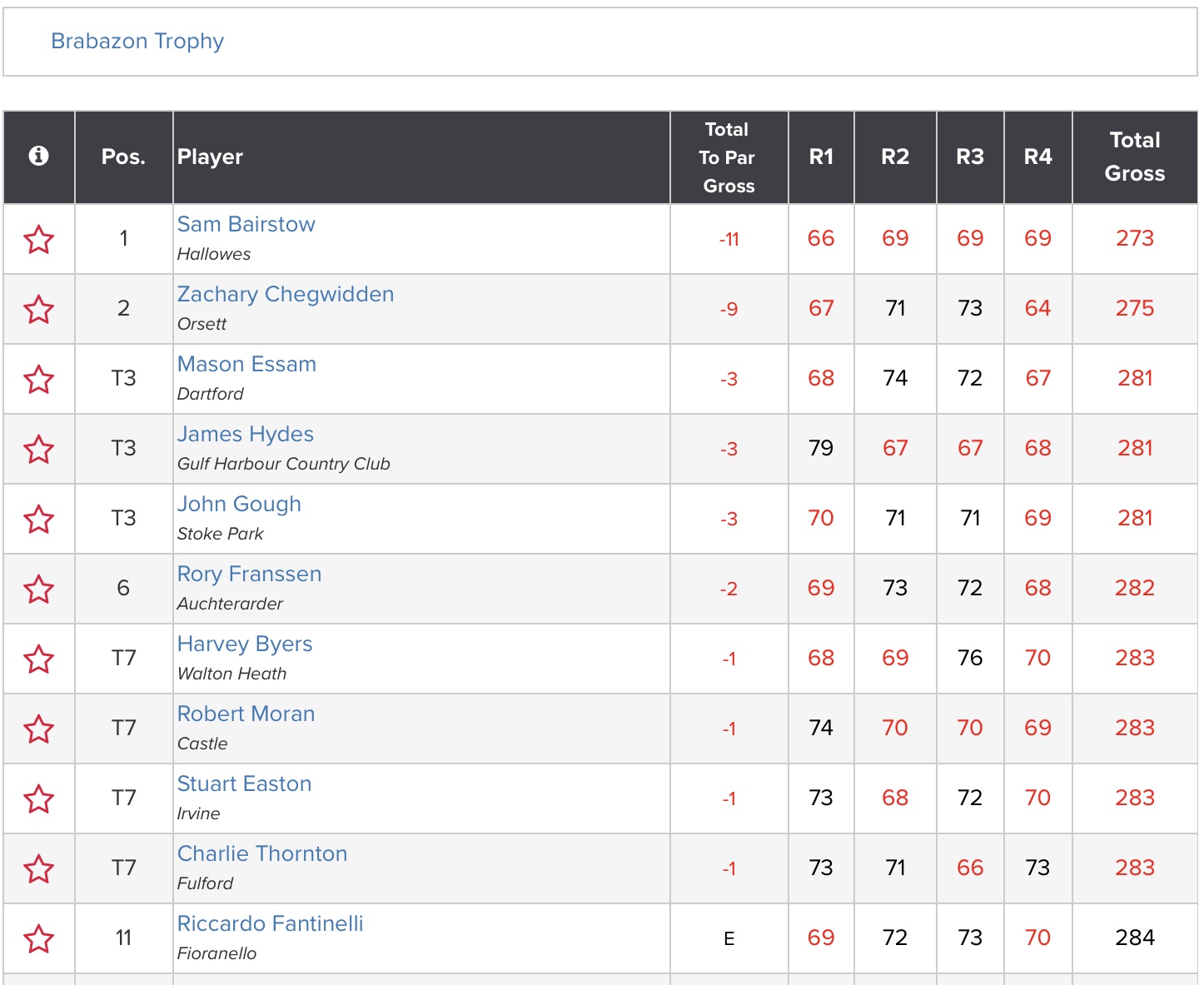Click the Pos. column header
The height and width of the screenshot is (985, 1204).
123,157
